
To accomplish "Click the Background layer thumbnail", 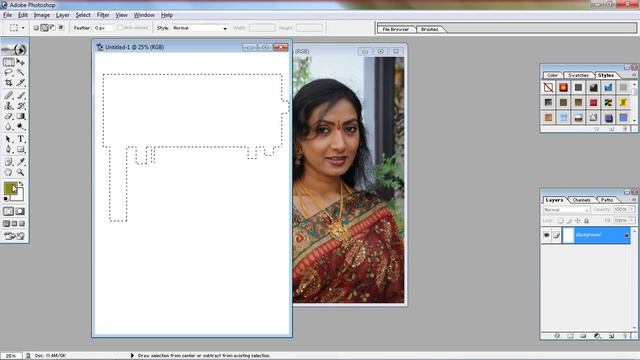I will click(568, 236).
